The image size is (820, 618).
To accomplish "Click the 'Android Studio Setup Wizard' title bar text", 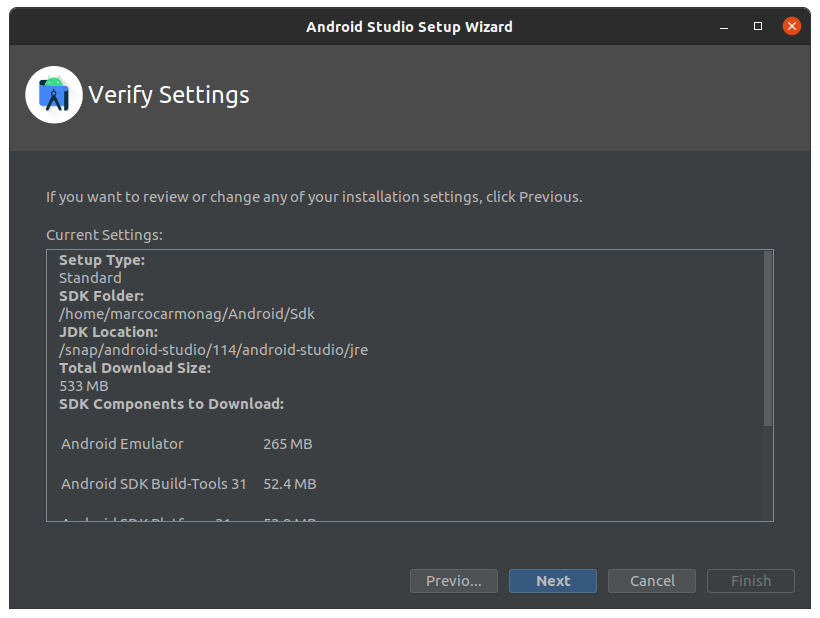I will pyautogui.click(x=409, y=27).
